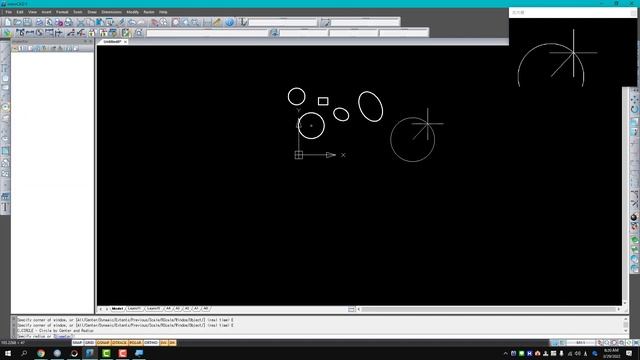
Task: Open the linetype control dropdown
Action: coord(353,33)
